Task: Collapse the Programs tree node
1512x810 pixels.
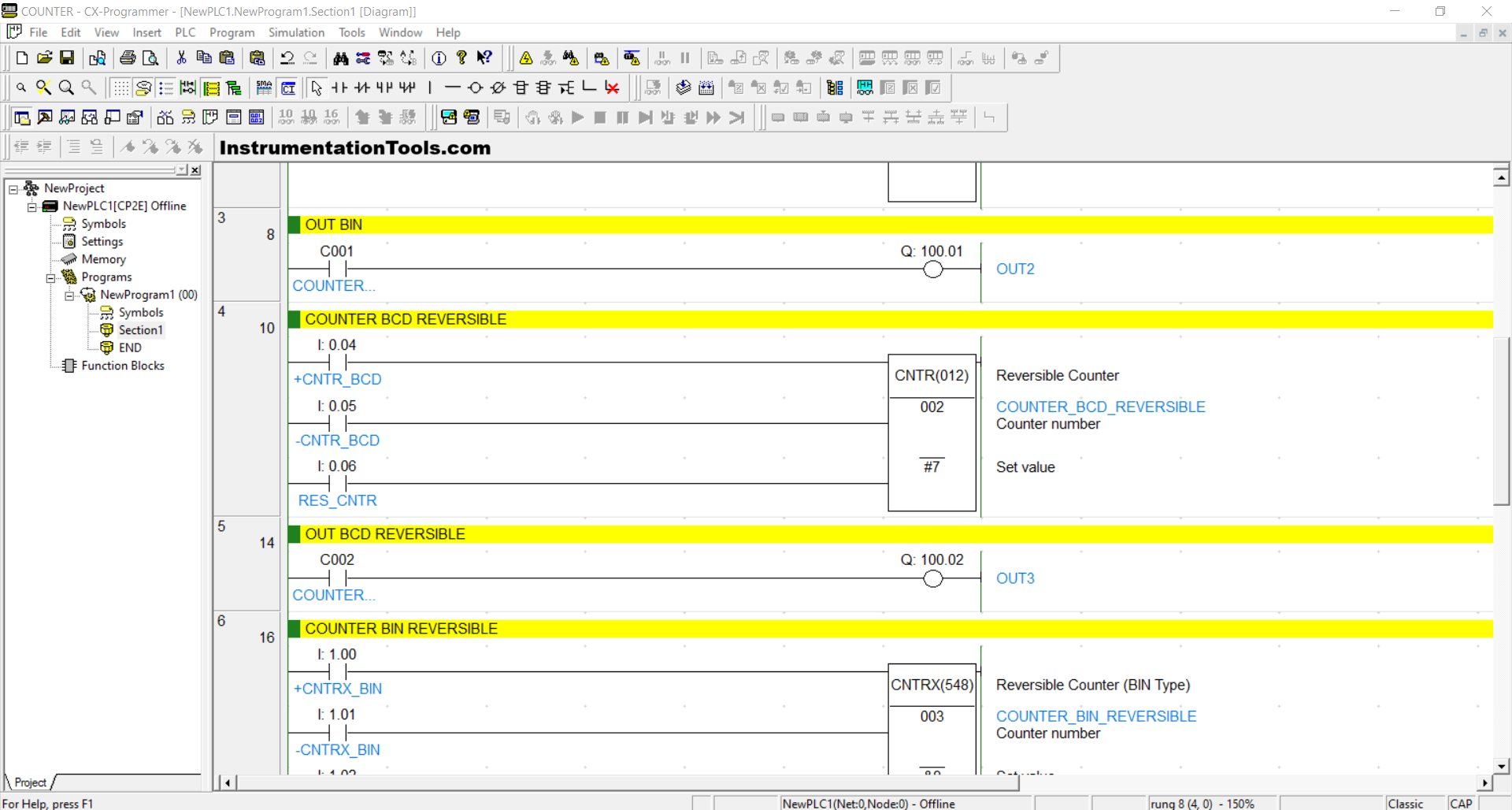Action: [x=50, y=277]
